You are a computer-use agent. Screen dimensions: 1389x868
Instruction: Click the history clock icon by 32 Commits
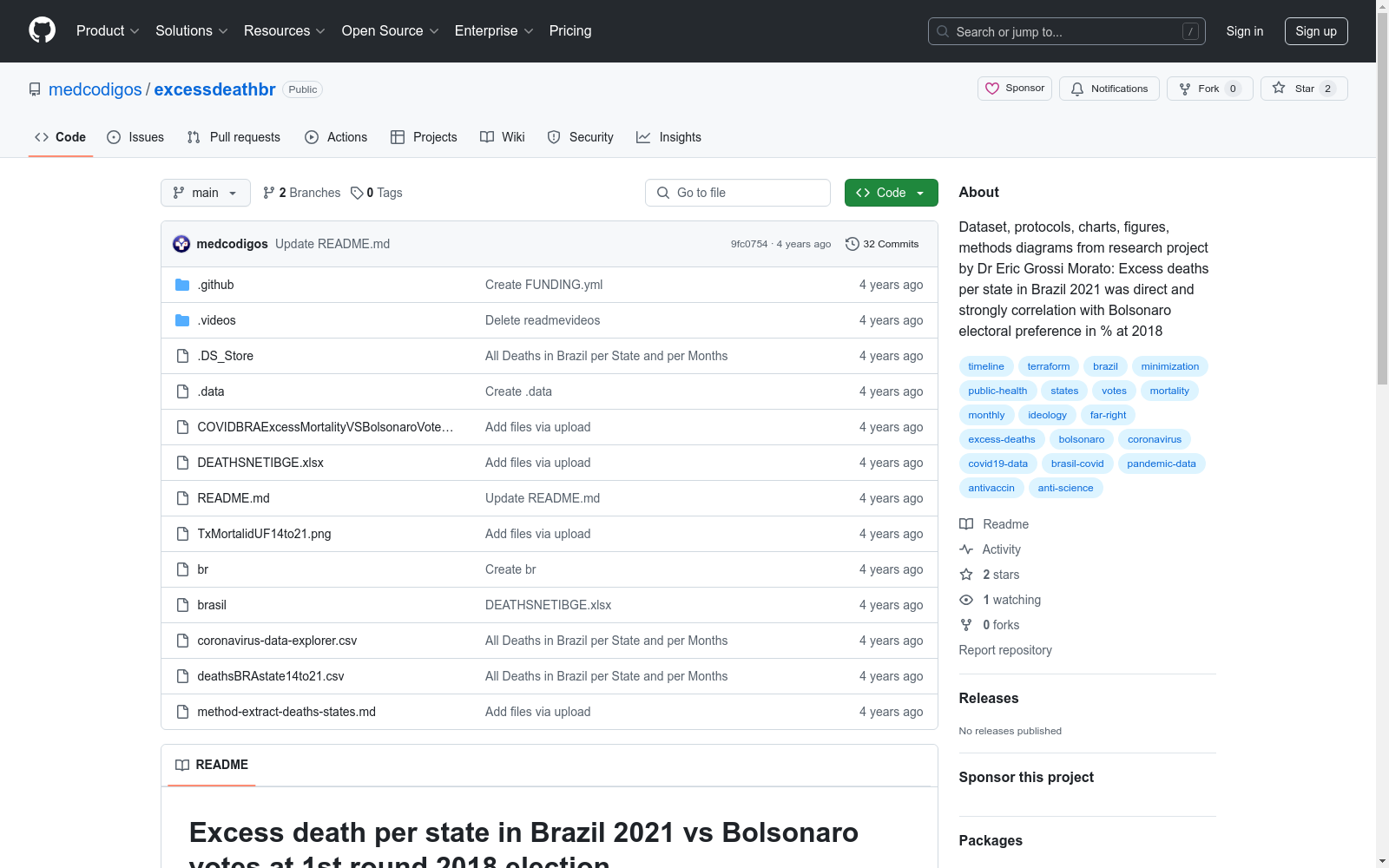852,244
